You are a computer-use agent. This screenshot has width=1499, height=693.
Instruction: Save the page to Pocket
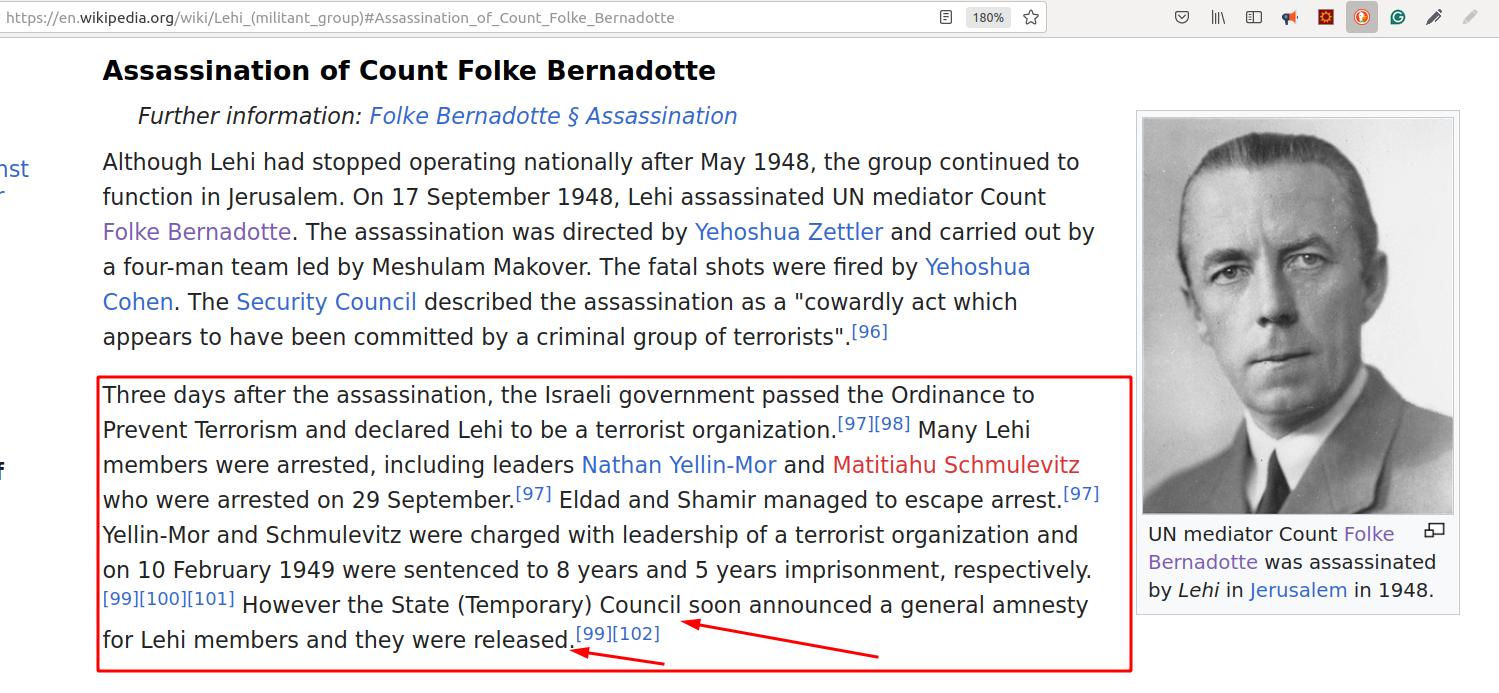pyautogui.click(x=1182, y=17)
